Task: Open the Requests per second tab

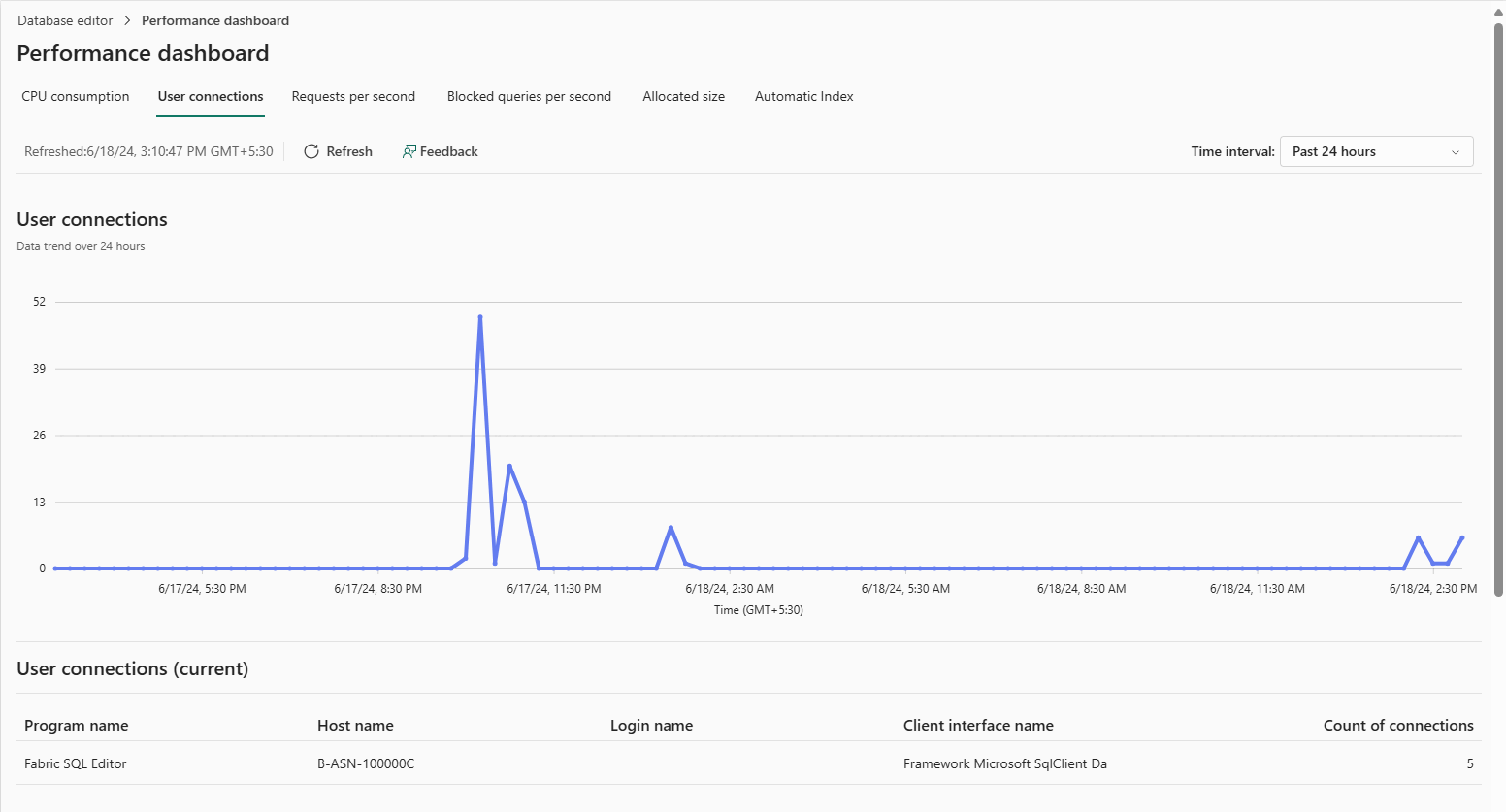Action: point(353,96)
